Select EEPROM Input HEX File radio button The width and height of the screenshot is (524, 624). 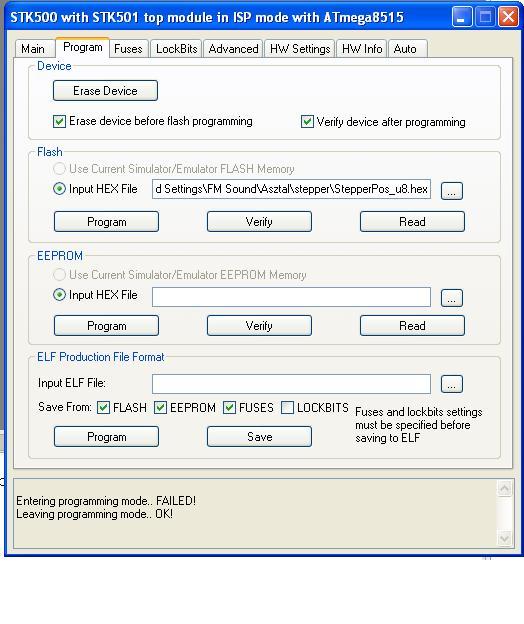[59, 295]
